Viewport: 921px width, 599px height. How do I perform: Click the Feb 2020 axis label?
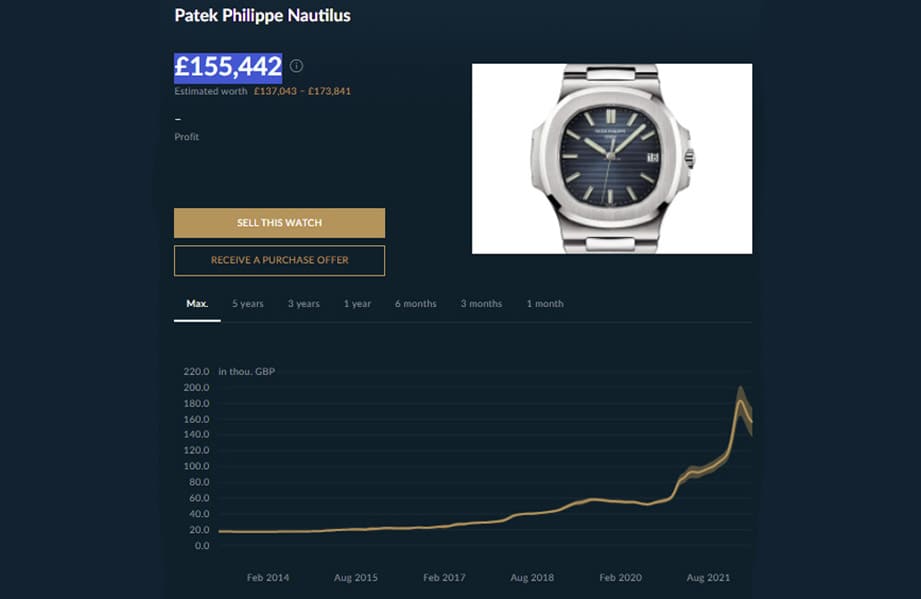pos(620,578)
